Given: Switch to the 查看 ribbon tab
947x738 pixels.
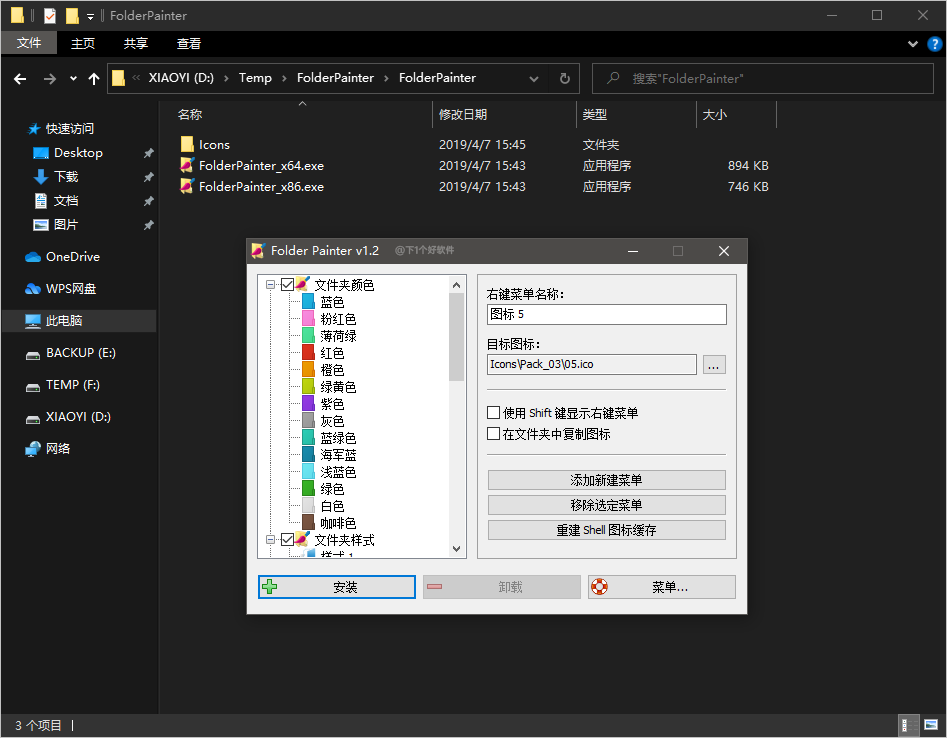Looking at the screenshot, I should pyautogui.click(x=188, y=43).
